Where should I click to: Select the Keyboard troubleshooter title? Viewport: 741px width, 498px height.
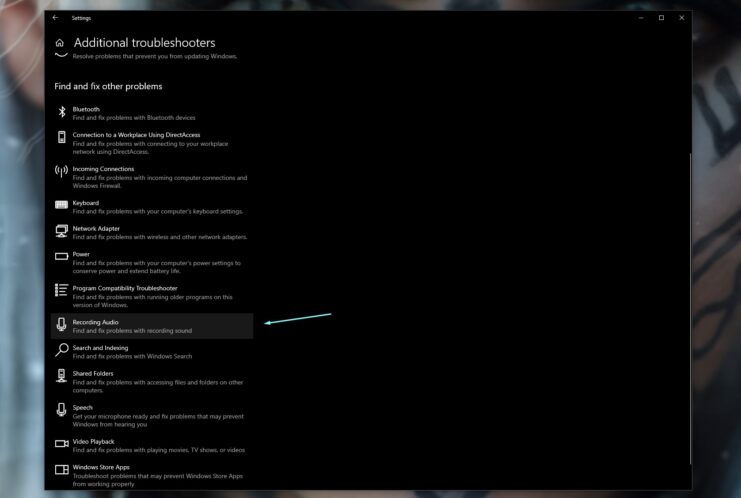pyautogui.click(x=86, y=203)
